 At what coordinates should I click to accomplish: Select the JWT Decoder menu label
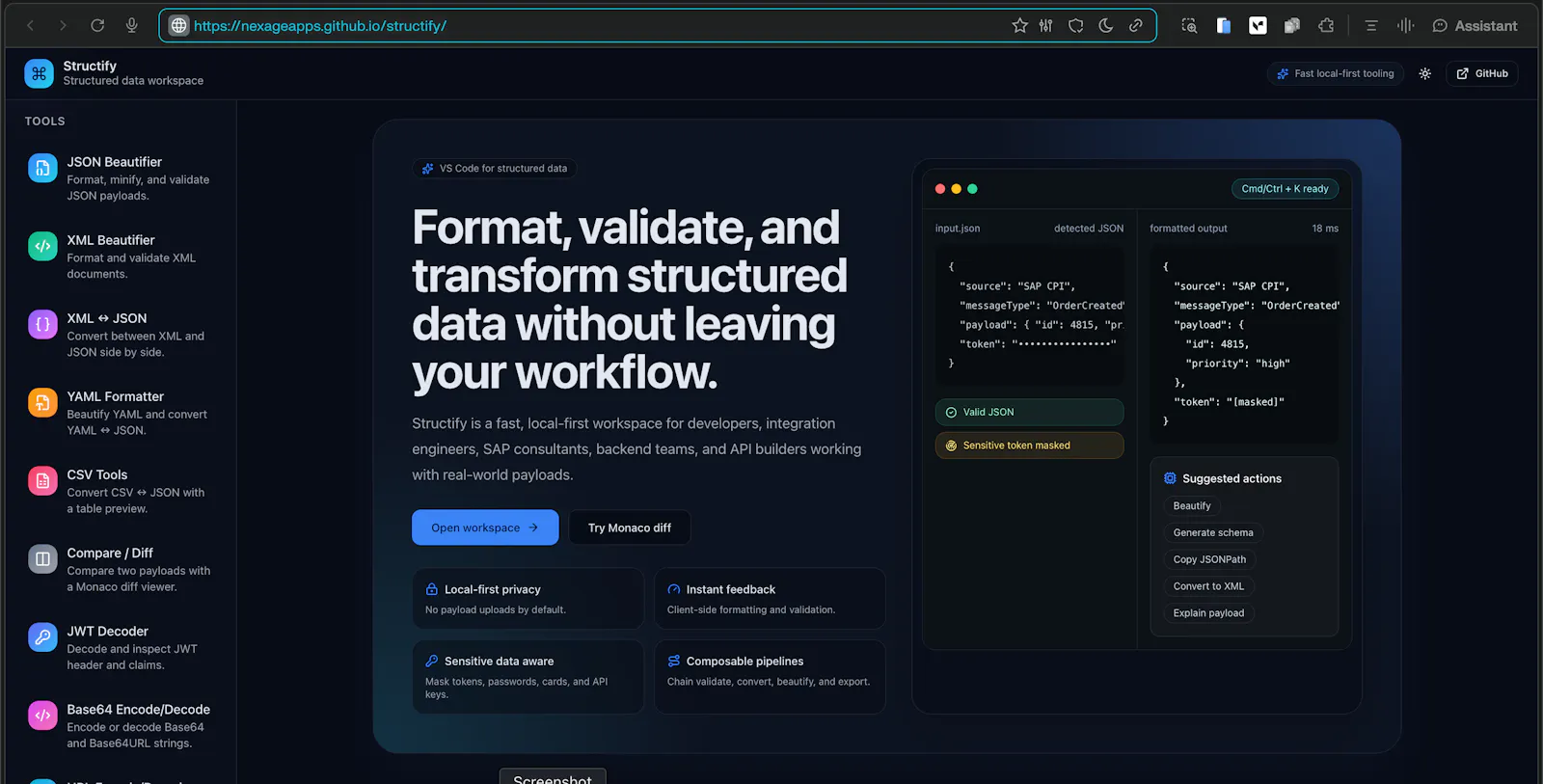click(x=107, y=632)
